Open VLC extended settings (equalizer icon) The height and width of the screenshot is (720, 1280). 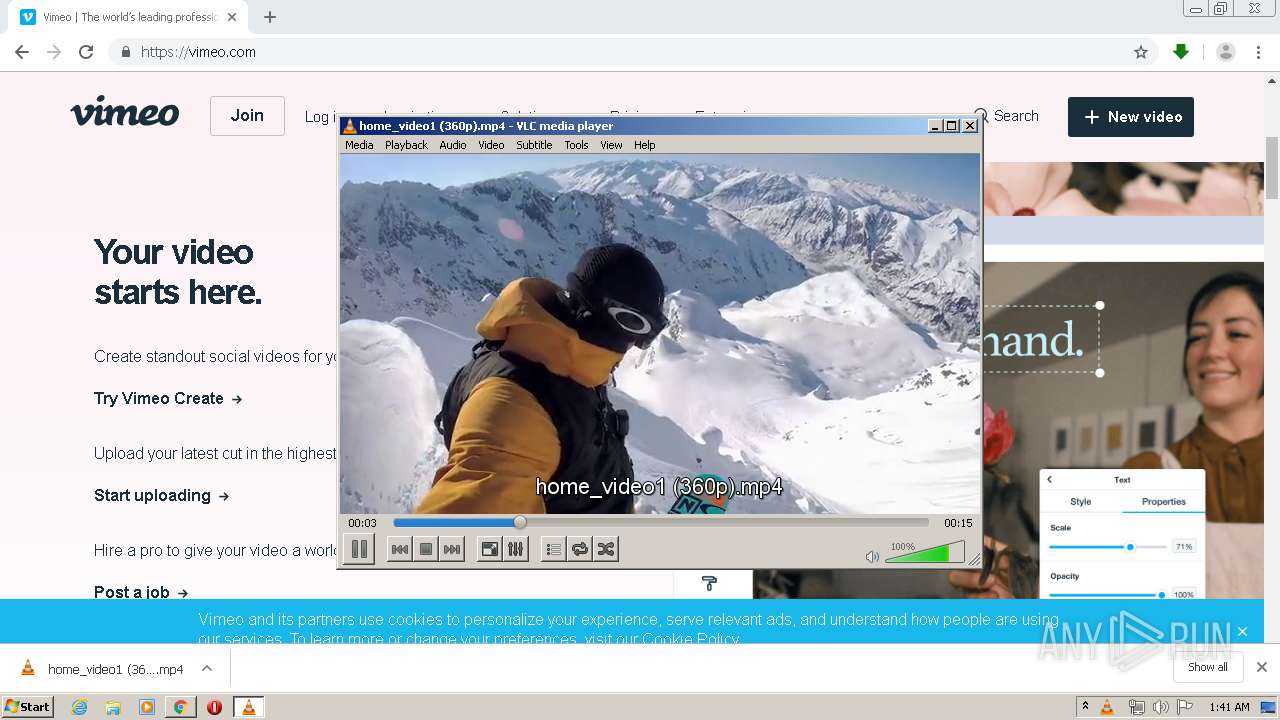(515, 549)
